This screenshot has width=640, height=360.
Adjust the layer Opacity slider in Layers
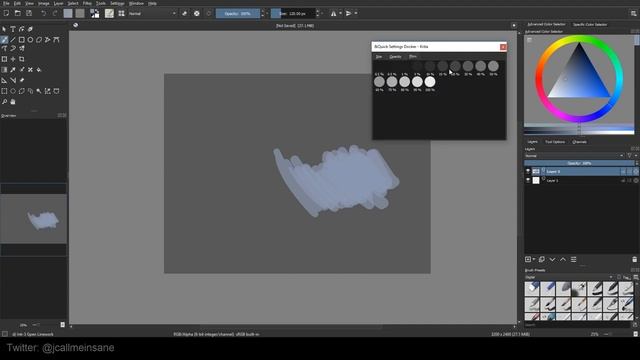(x=579, y=163)
